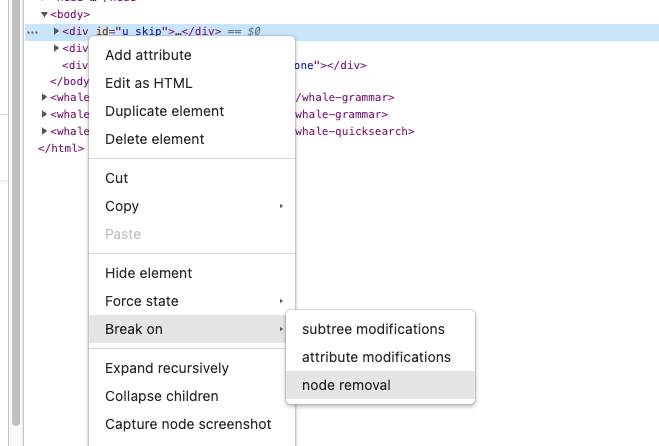Expand the first whale-grammar element
The width and height of the screenshot is (659, 446).
click(45, 98)
